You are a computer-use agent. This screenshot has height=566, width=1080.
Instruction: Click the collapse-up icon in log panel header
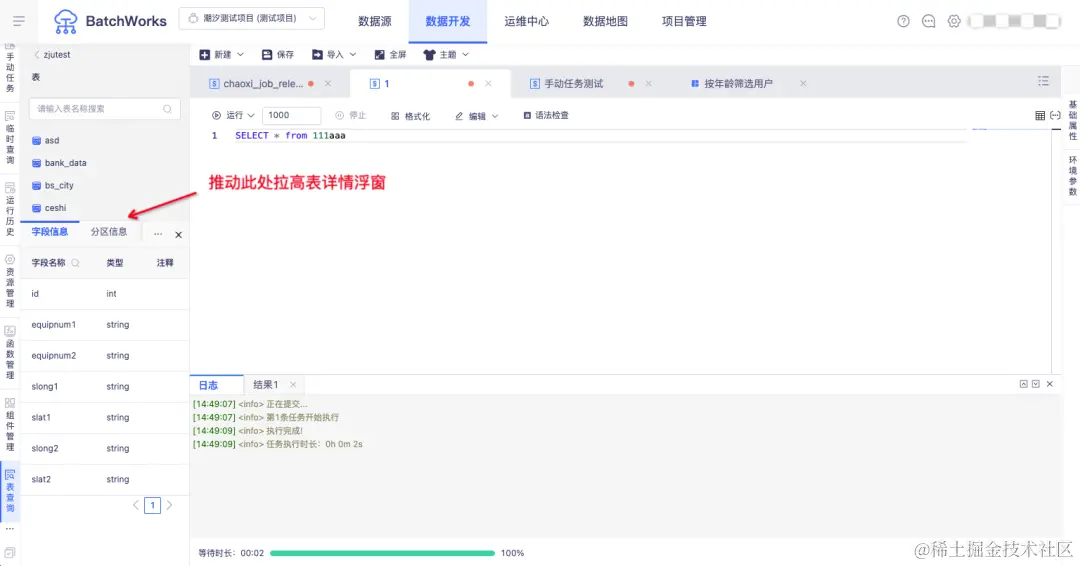pos(1024,384)
